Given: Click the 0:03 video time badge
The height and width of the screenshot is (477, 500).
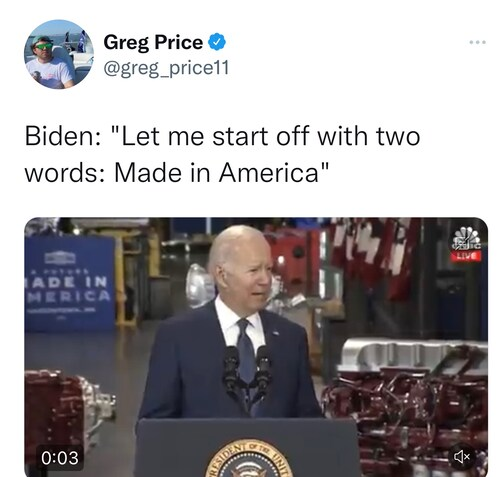Looking at the screenshot, I should pos(60,458).
